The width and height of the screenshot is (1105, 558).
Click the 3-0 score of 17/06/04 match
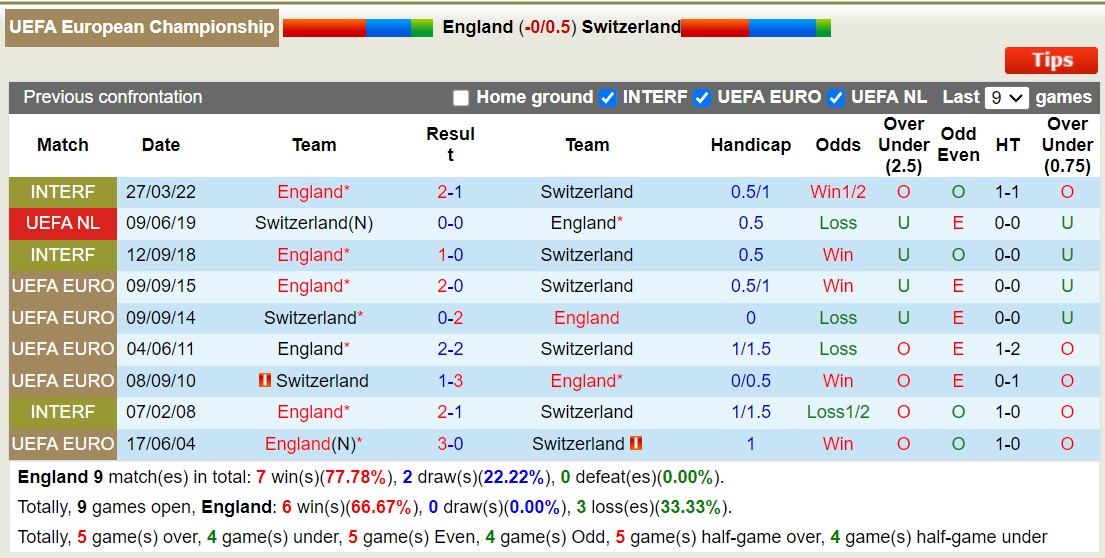point(450,444)
